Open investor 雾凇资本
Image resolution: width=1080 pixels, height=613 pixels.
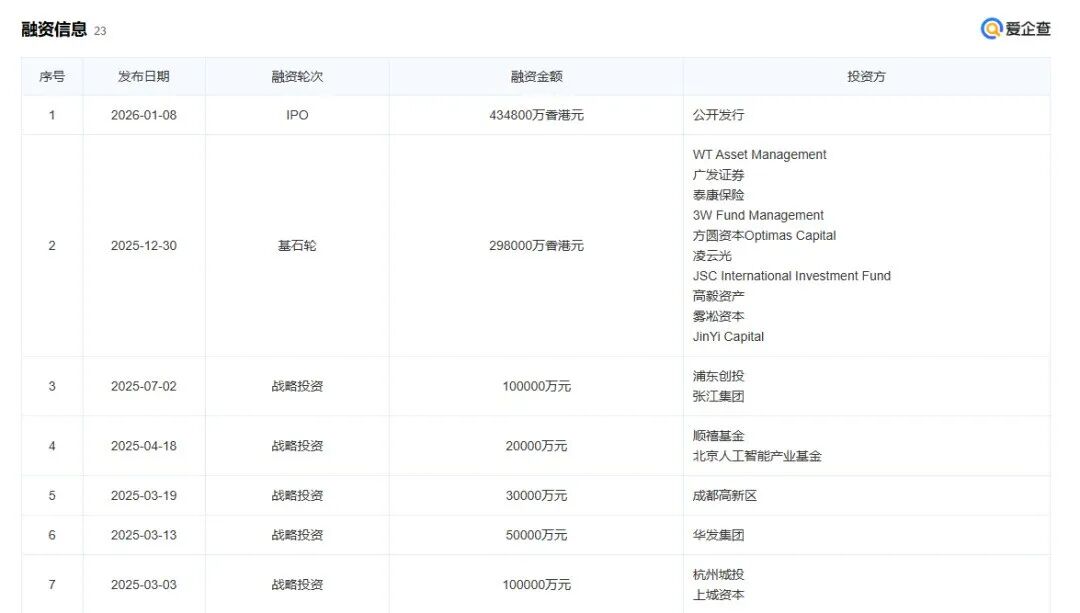718,316
